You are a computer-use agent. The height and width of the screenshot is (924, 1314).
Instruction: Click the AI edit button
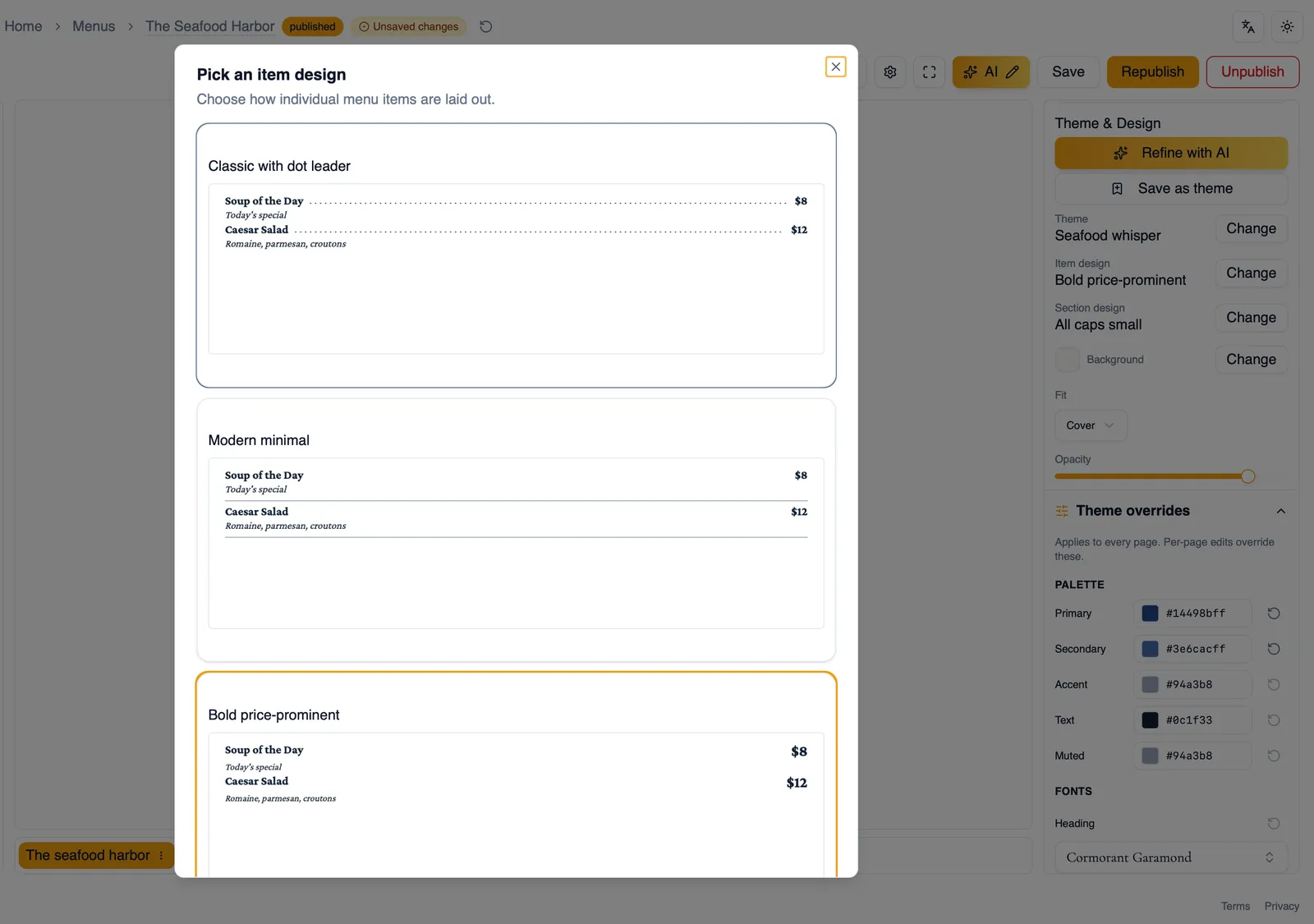[x=990, y=72]
